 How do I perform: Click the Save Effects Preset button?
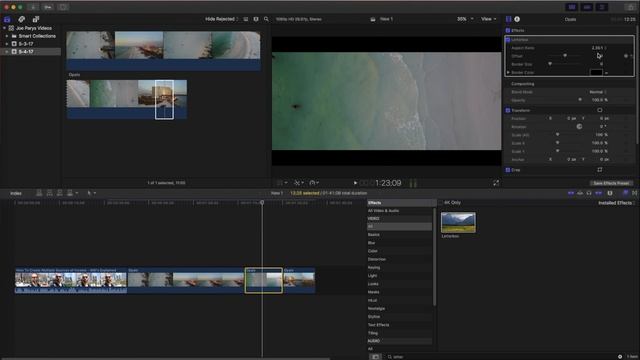611,183
